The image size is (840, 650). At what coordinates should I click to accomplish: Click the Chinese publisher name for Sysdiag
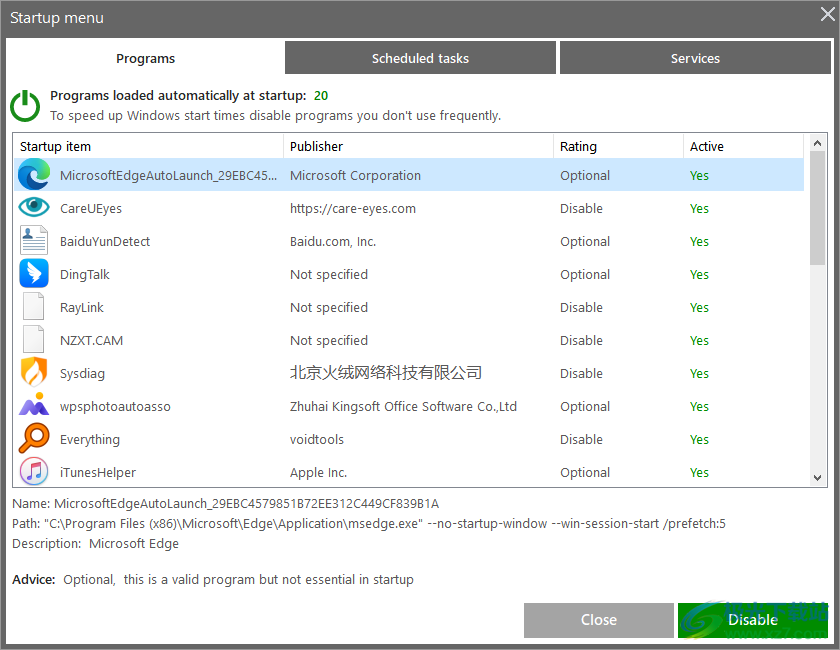point(386,373)
